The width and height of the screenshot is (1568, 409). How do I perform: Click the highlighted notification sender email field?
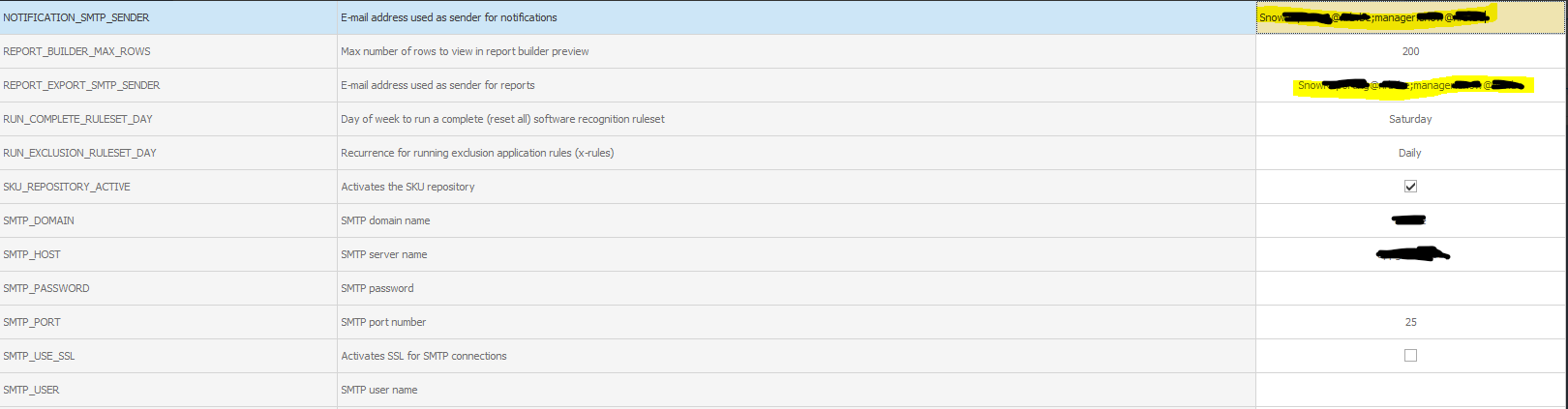pyautogui.click(x=1410, y=17)
